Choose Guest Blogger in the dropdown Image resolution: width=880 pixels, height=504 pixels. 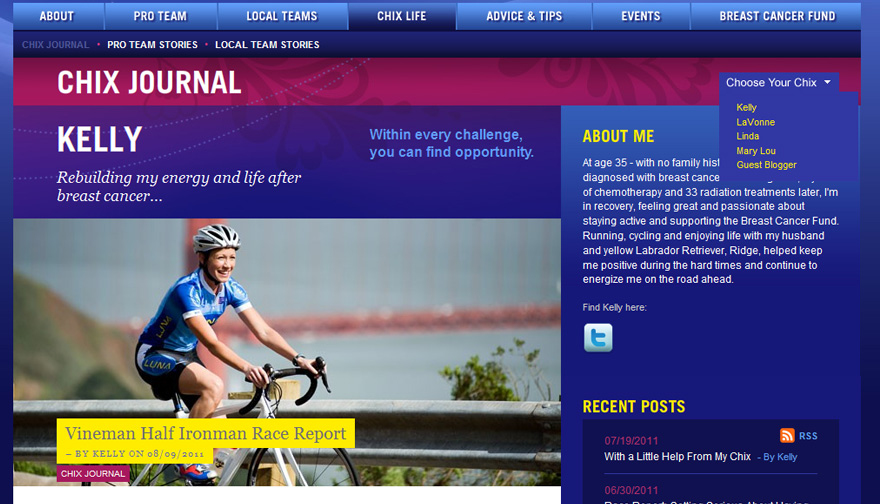pyautogui.click(x=766, y=164)
